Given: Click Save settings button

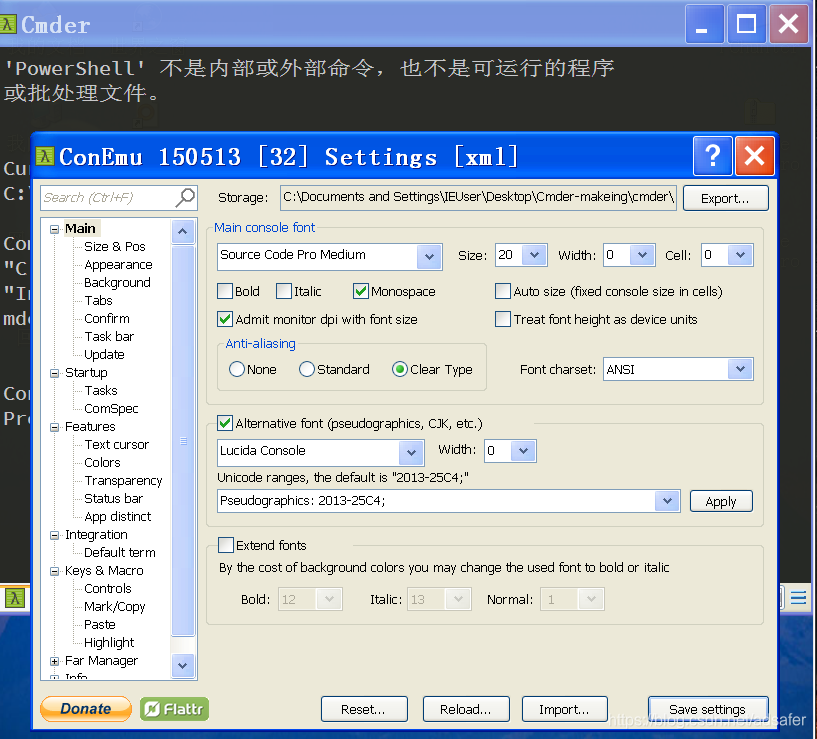Looking at the screenshot, I should (708, 709).
